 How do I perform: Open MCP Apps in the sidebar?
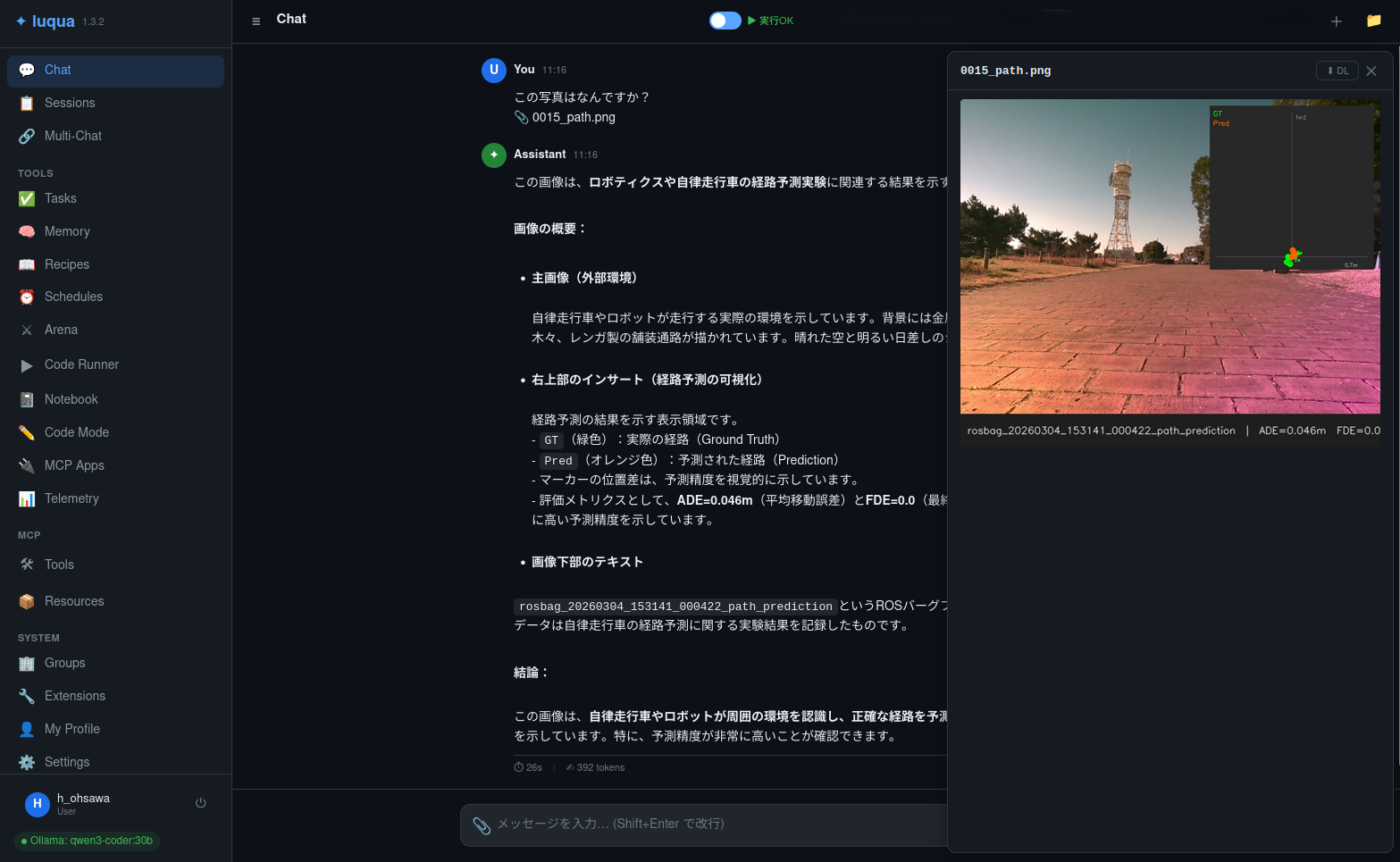tap(74, 465)
